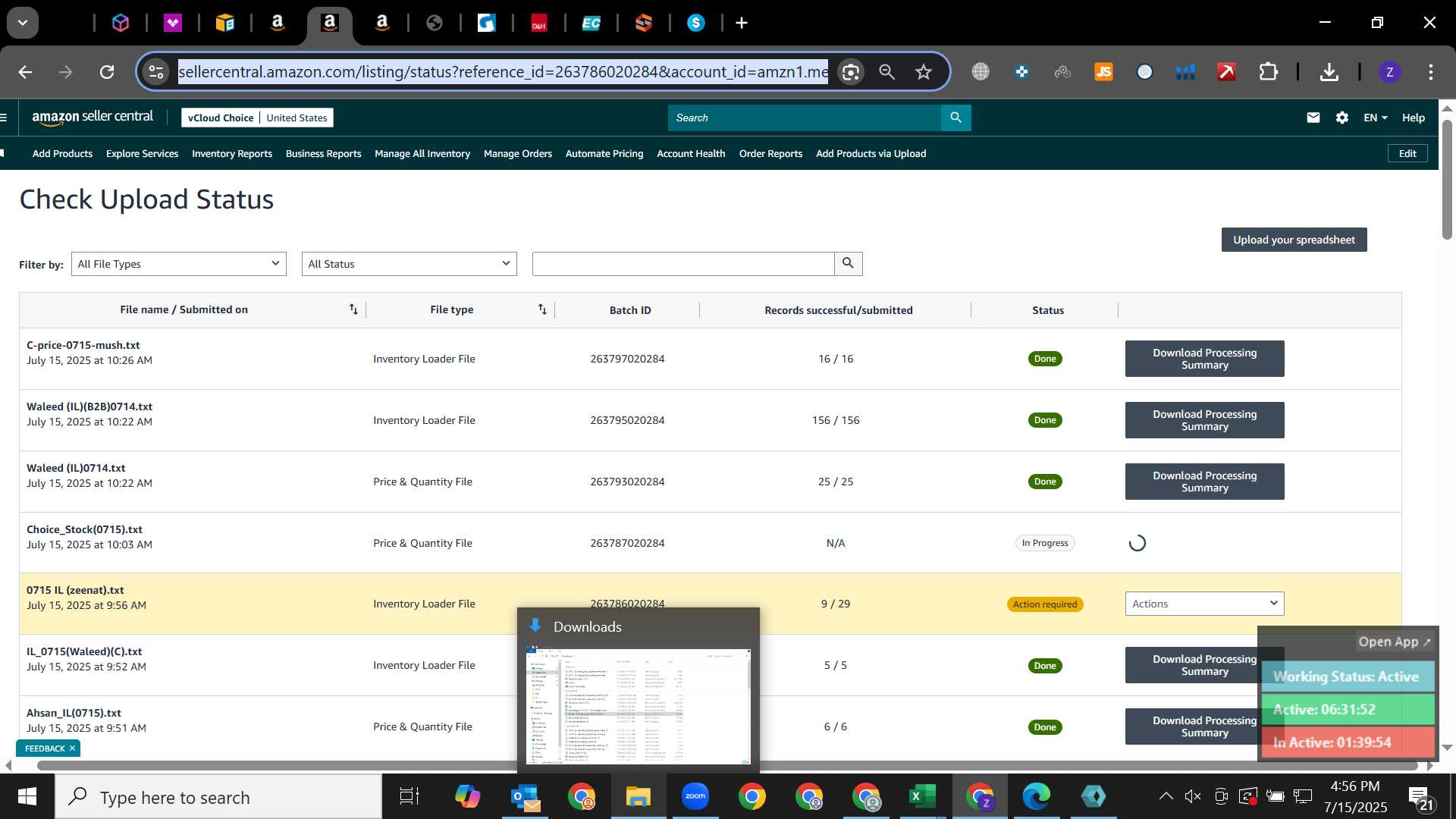
Task: Click the In Progress status badge
Action: click(x=1045, y=543)
